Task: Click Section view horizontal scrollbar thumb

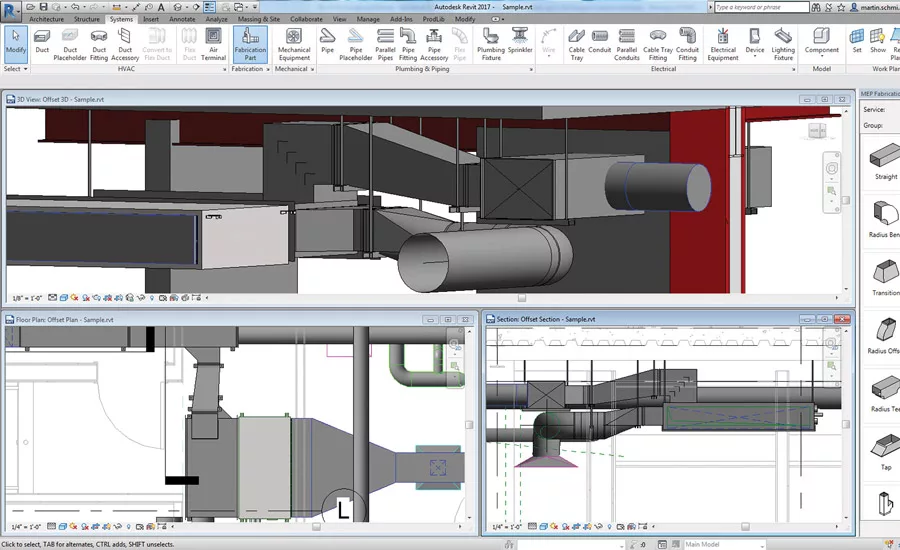Action: tap(744, 526)
